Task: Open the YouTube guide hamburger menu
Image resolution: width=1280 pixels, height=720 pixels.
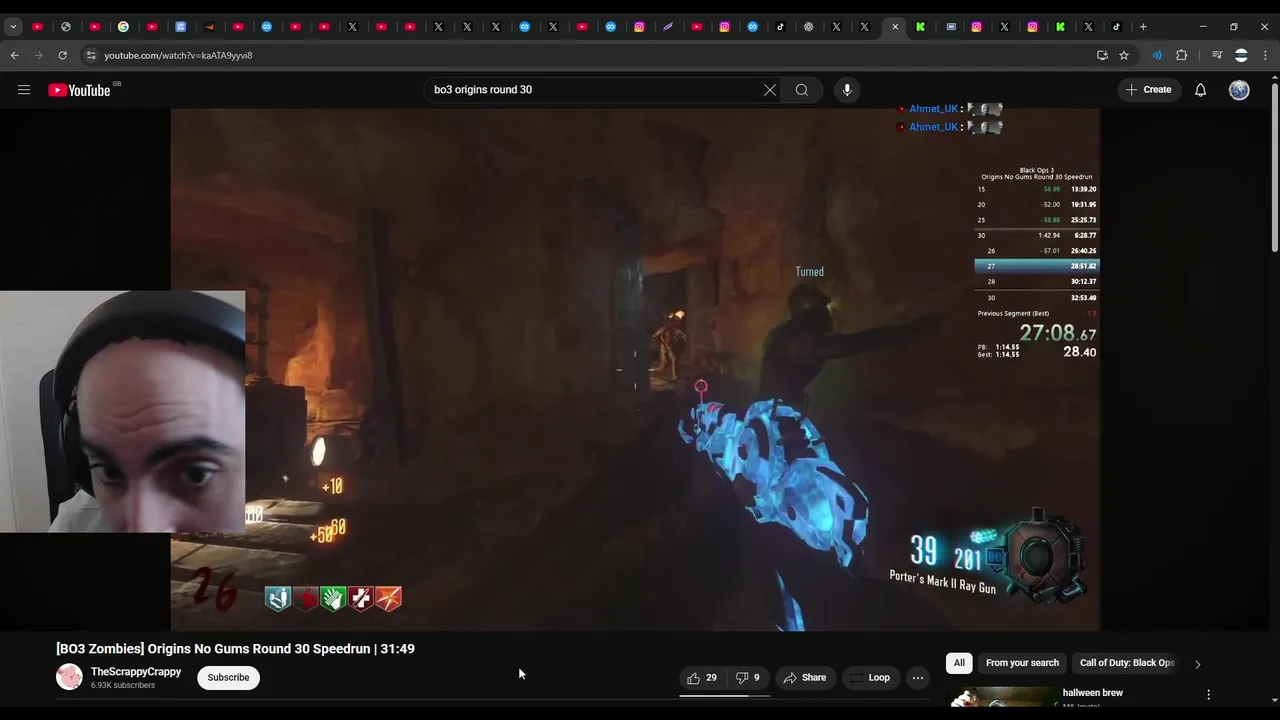Action: [24, 90]
